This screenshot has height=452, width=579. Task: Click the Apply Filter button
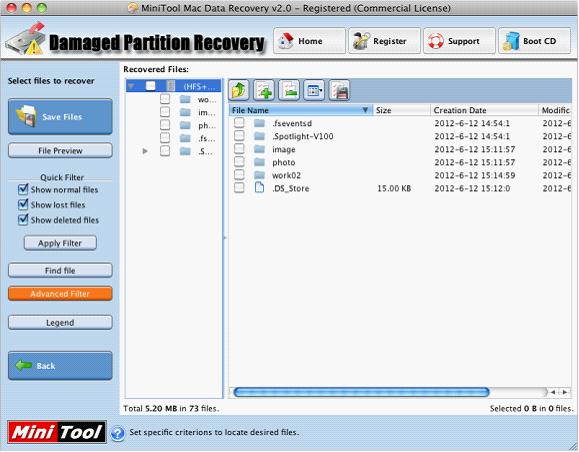(60, 243)
